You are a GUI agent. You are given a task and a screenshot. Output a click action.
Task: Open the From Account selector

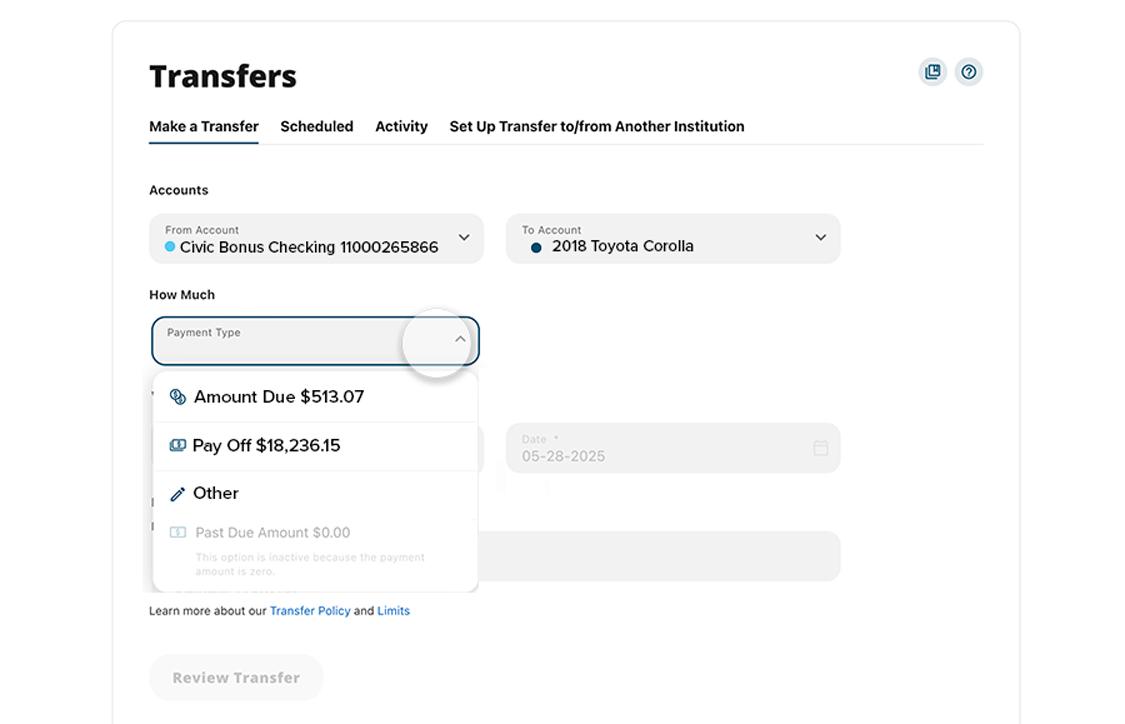pos(316,238)
